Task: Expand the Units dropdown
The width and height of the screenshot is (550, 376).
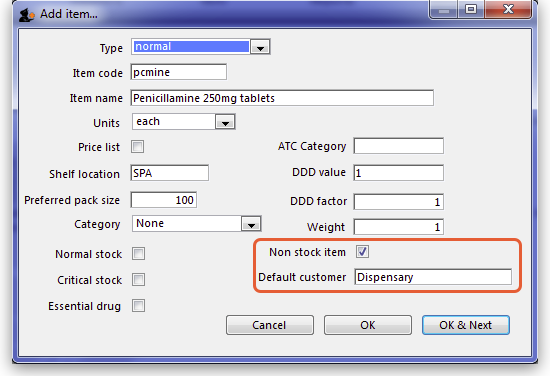Action: 225,122
